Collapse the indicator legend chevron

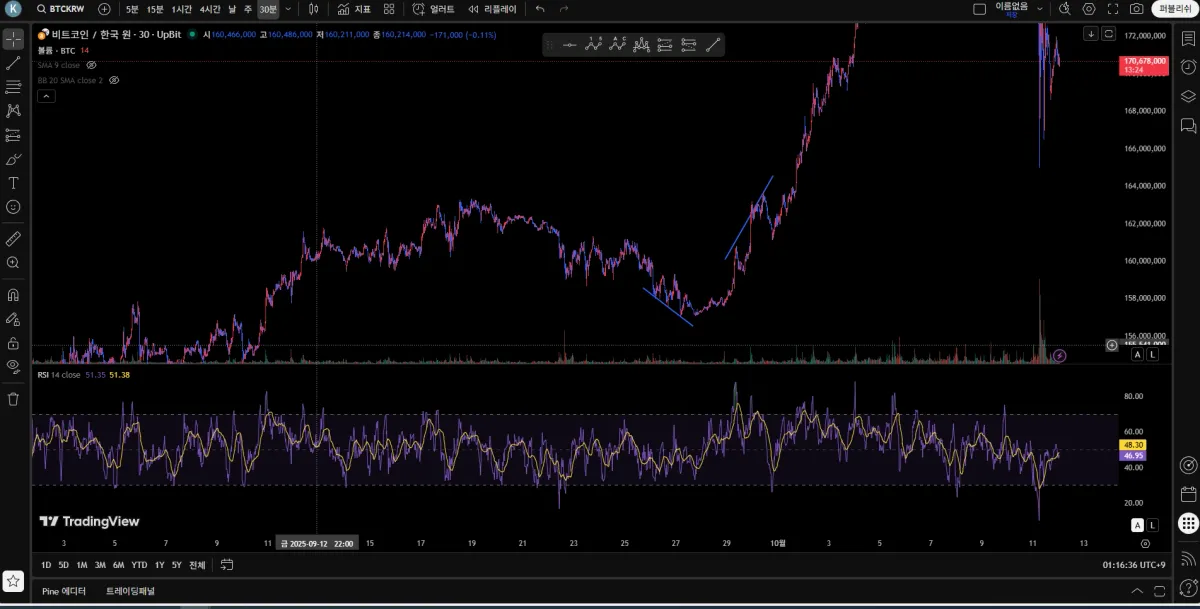click(46, 96)
